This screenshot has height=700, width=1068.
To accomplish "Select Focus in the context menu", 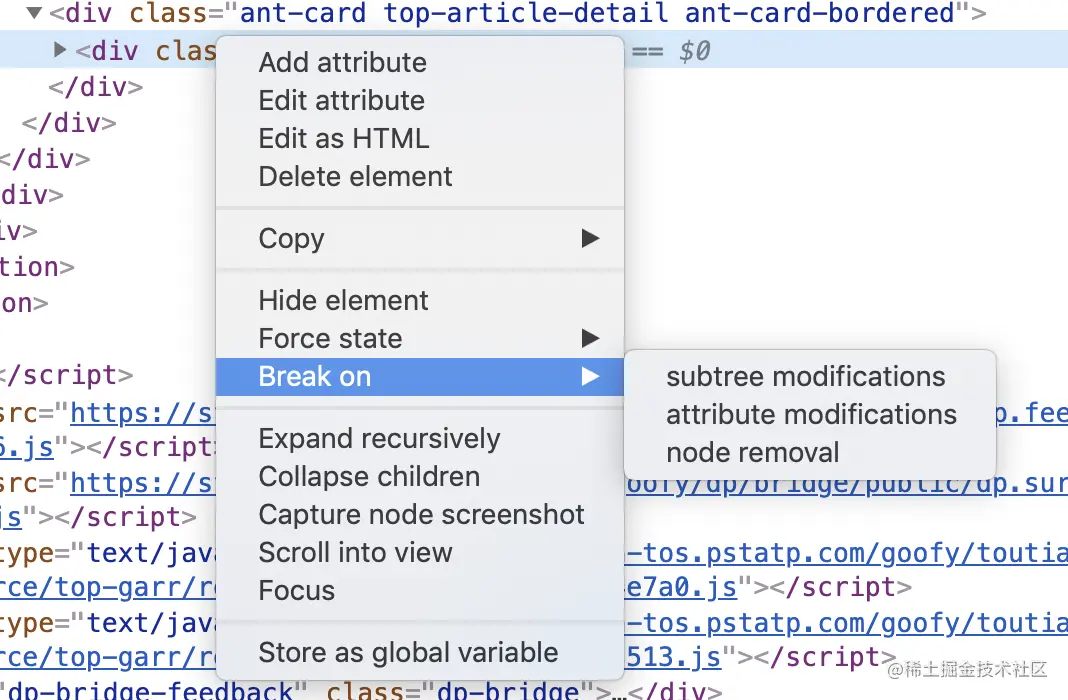I will (420, 591).
